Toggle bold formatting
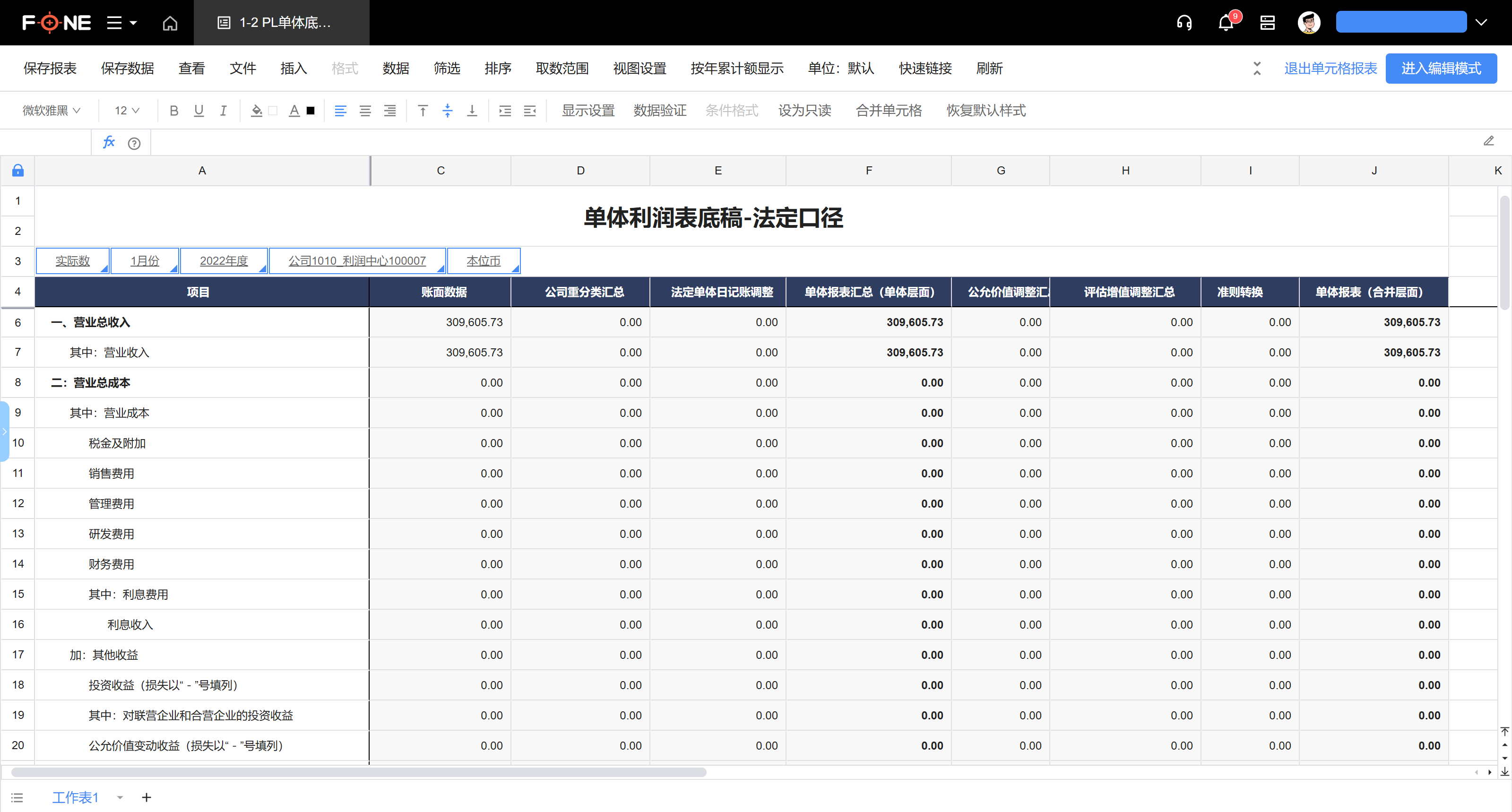Image resolution: width=1512 pixels, height=812 pixels. [174, 111]
